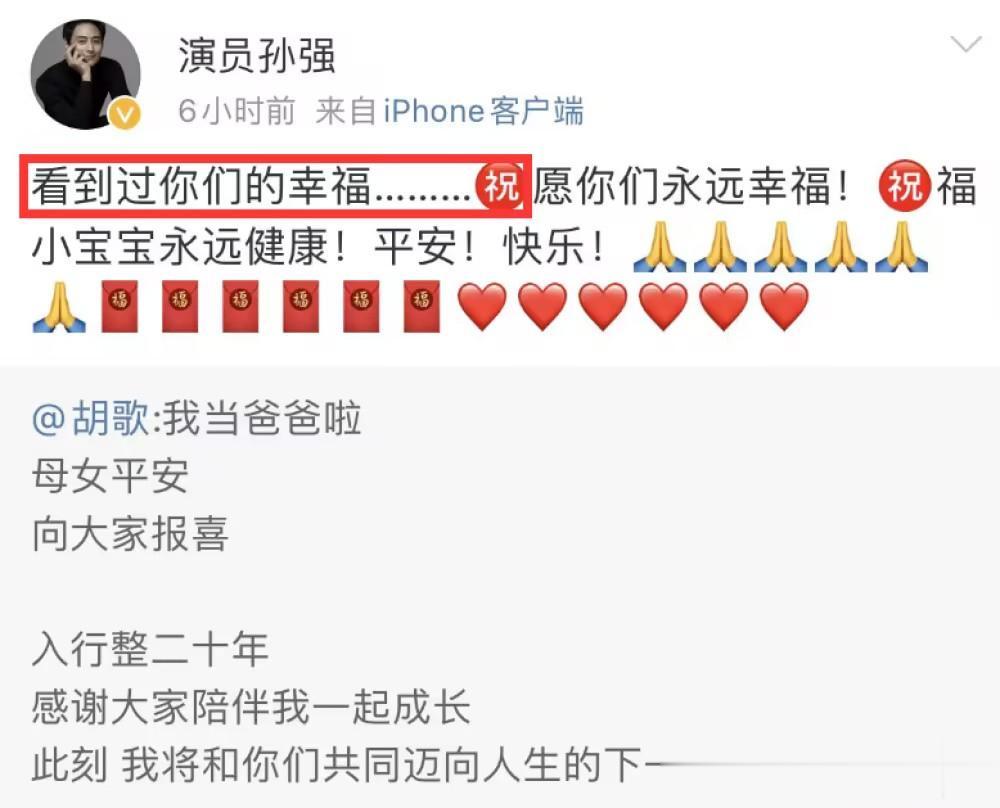This screenshot has width=1000, height=808.
Task: Click the quoted line 向大家报喜
Action: click(130, 534)
